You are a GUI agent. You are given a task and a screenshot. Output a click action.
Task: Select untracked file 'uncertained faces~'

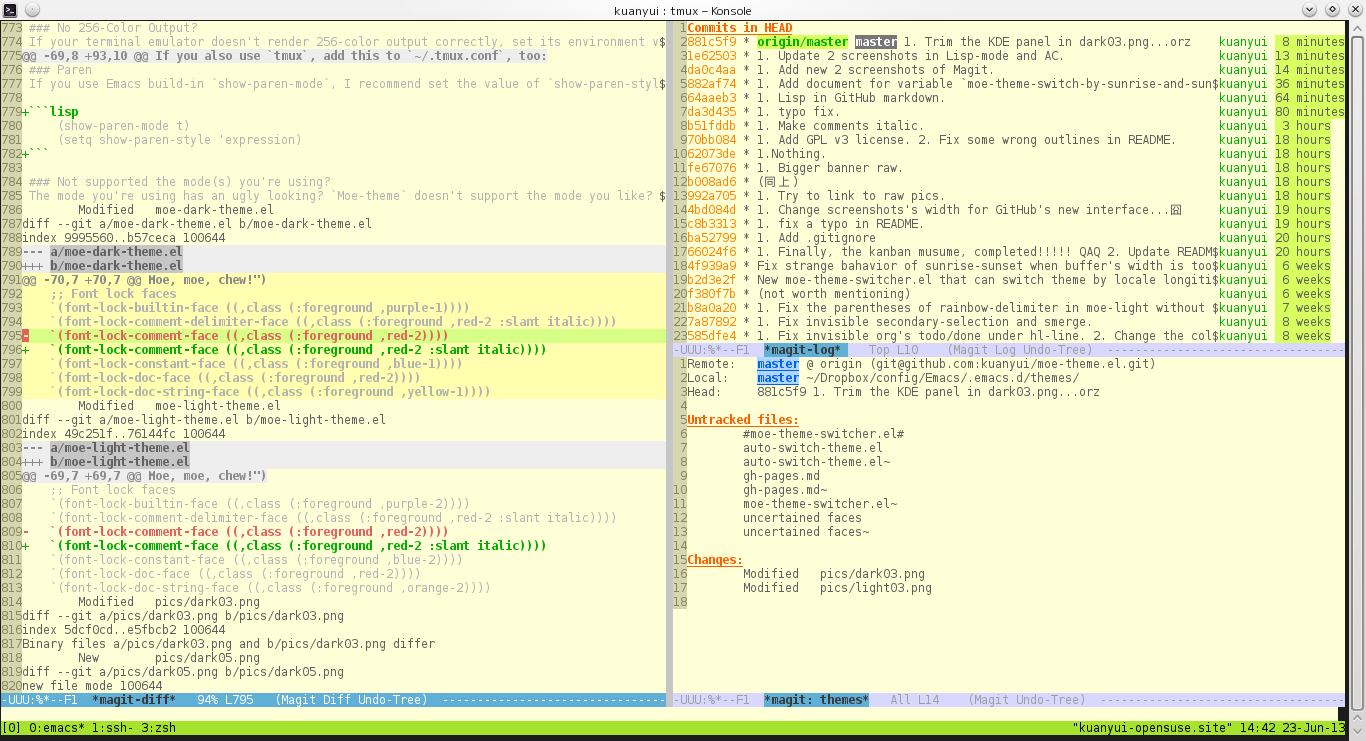coord(806,532)
